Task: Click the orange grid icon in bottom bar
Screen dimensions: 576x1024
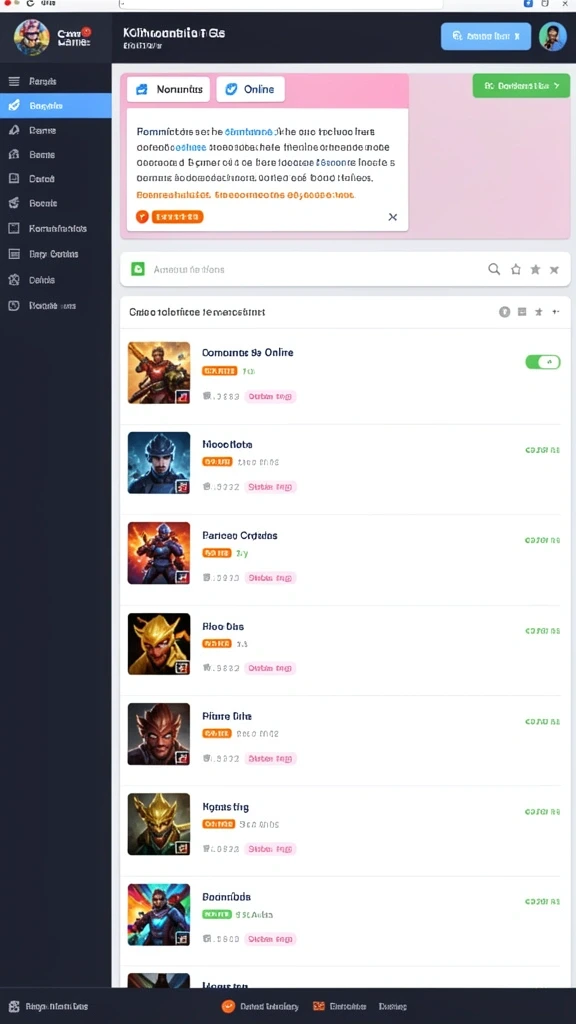Action: [319, 1006]
